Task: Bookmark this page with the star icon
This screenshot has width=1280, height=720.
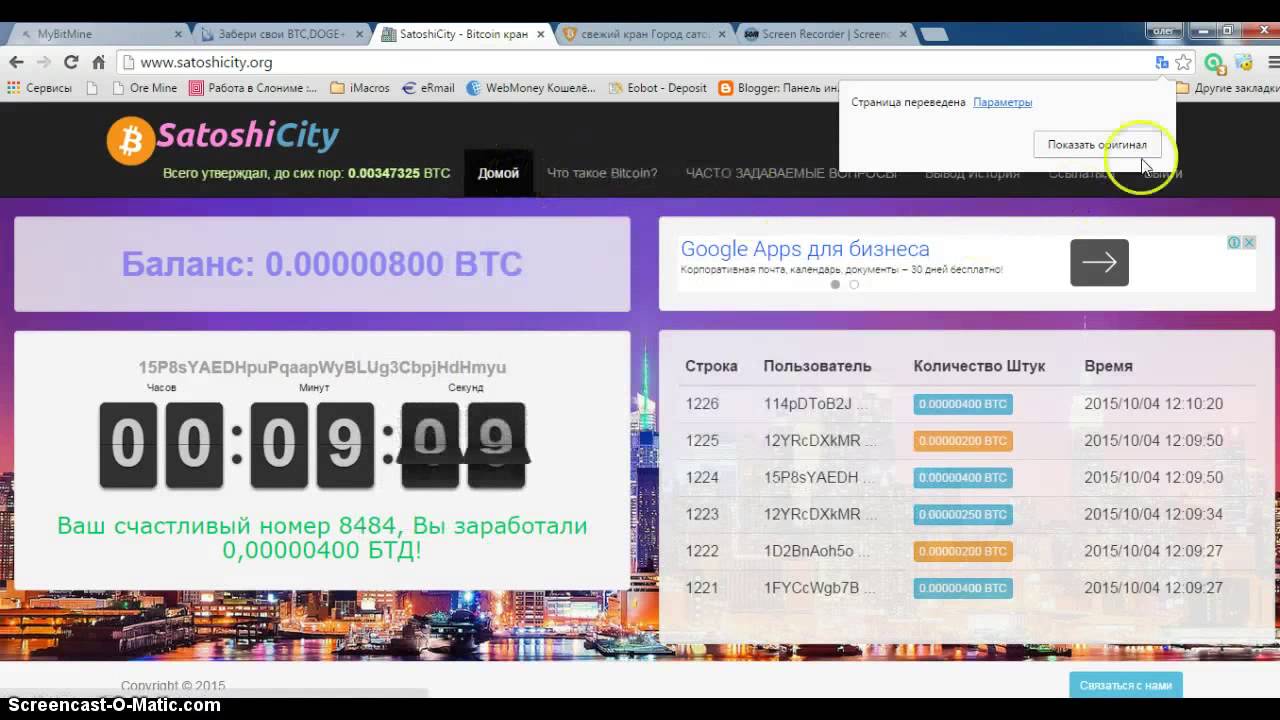Action: pos(1184,62)
